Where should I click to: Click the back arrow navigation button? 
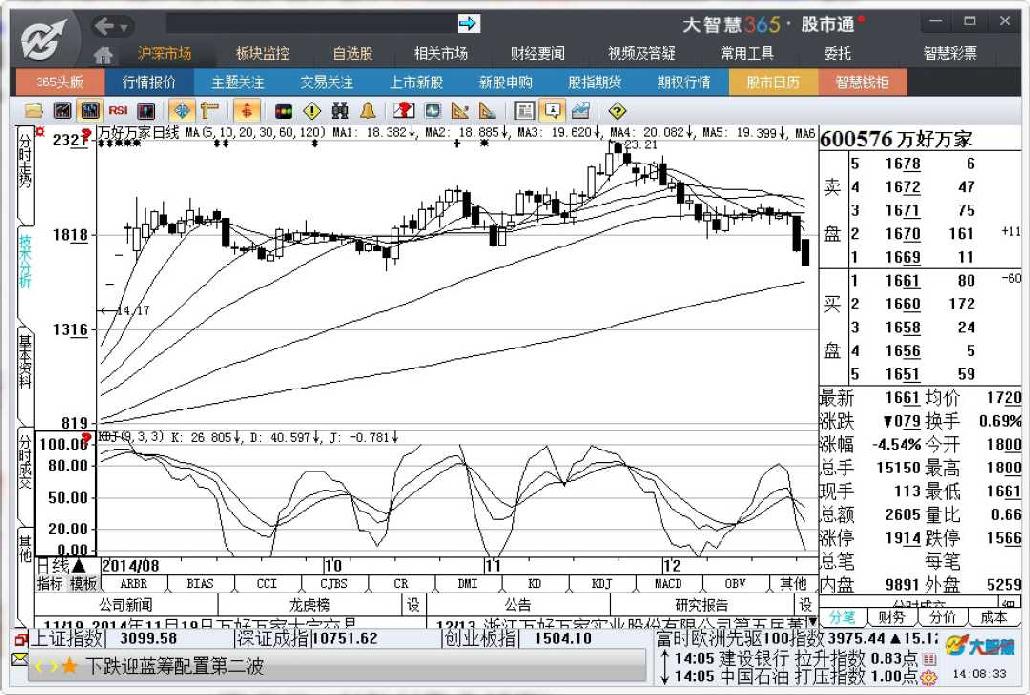(x=104, y=26)
